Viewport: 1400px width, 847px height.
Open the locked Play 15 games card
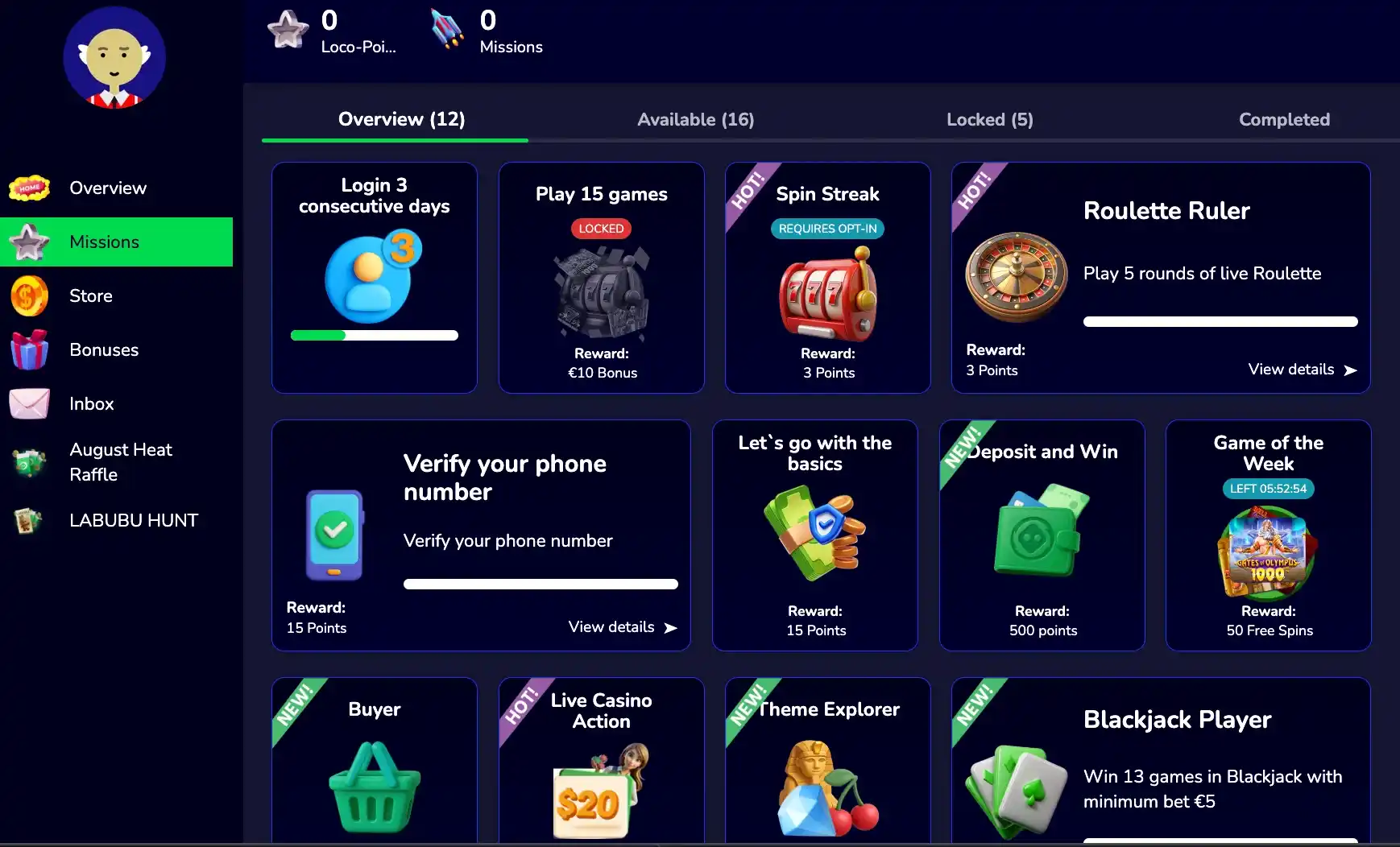[602, 278]
